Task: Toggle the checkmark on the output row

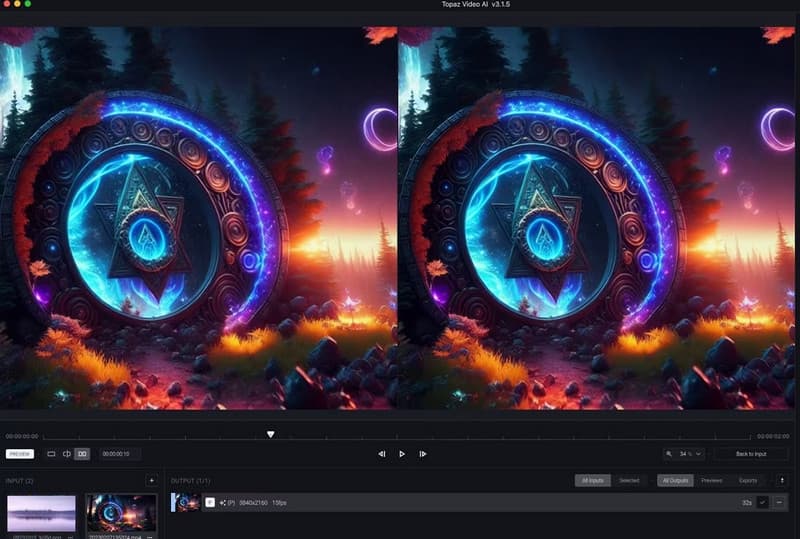Action: [x=762, y=502]
